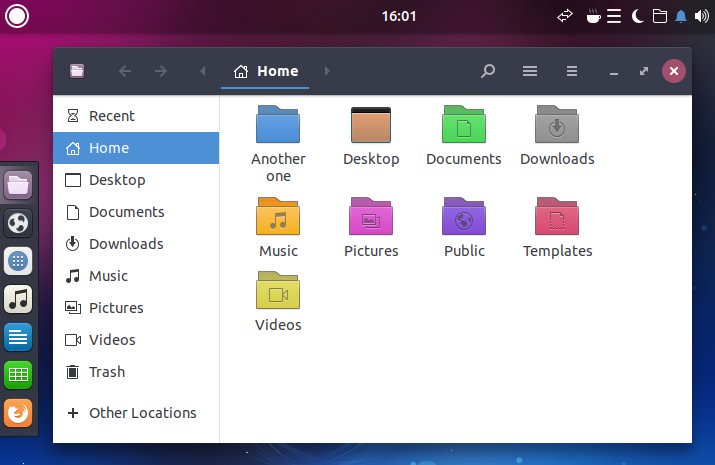This screenshot has height=465, width=715.
Task: Select Recent in the sidebar
Action: (x=136, y=116)
